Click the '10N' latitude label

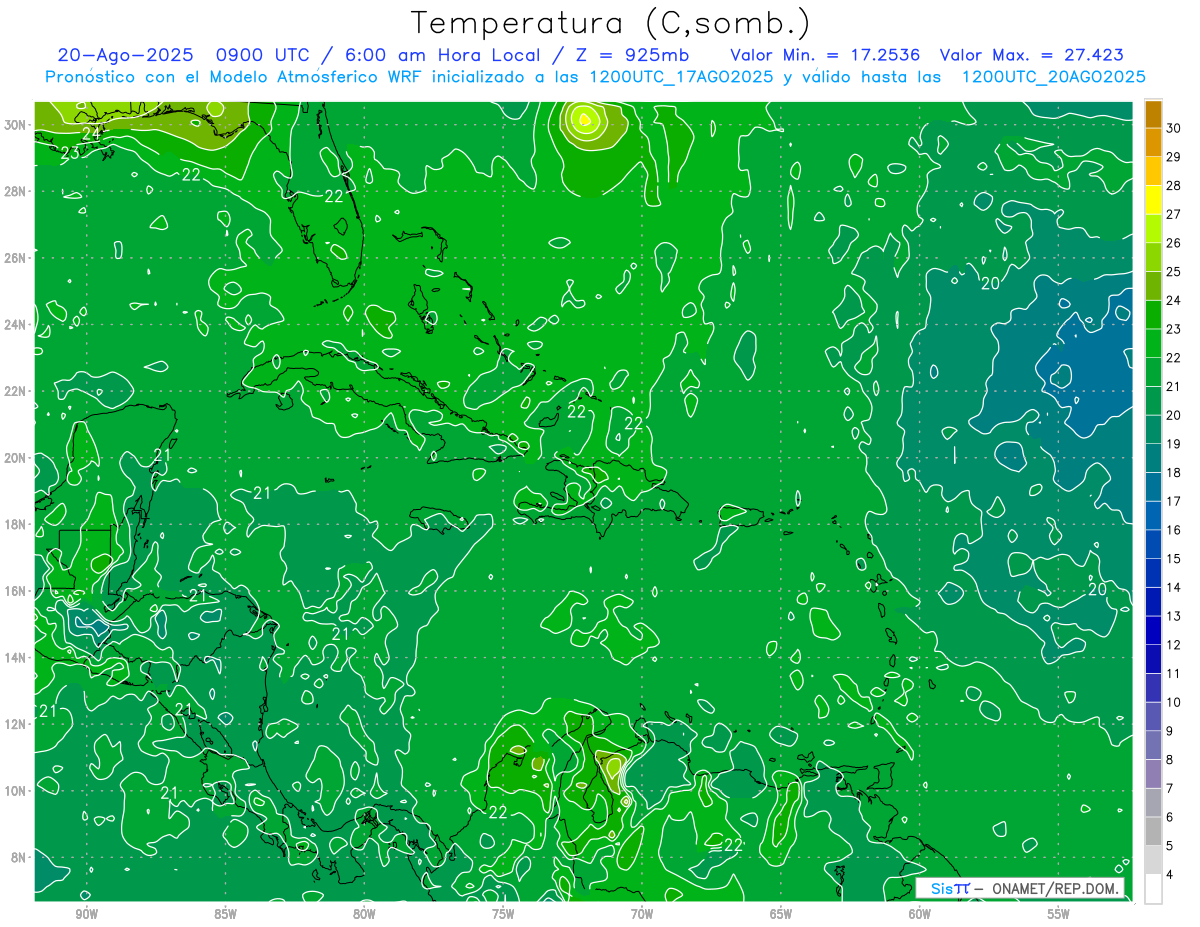(x=15, y=790)
